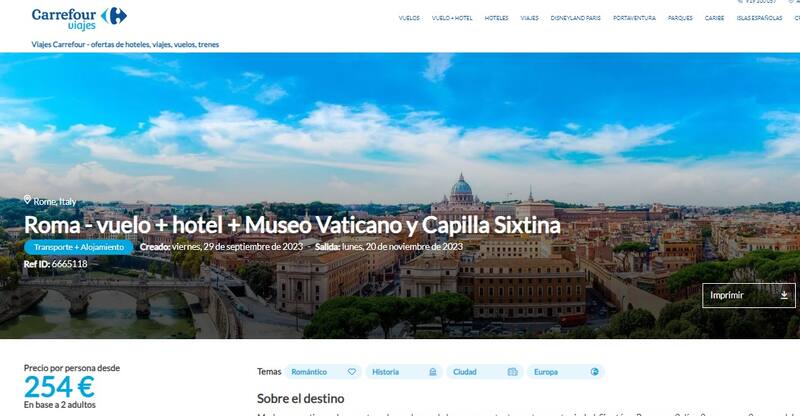Open the Vuelos menu item
This screenshot has height=416, width=800.
(x=409, y=18)
